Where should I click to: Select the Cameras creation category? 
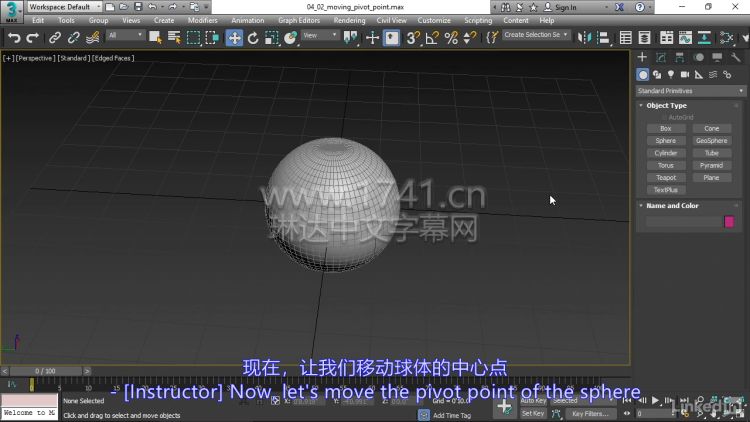685,75
